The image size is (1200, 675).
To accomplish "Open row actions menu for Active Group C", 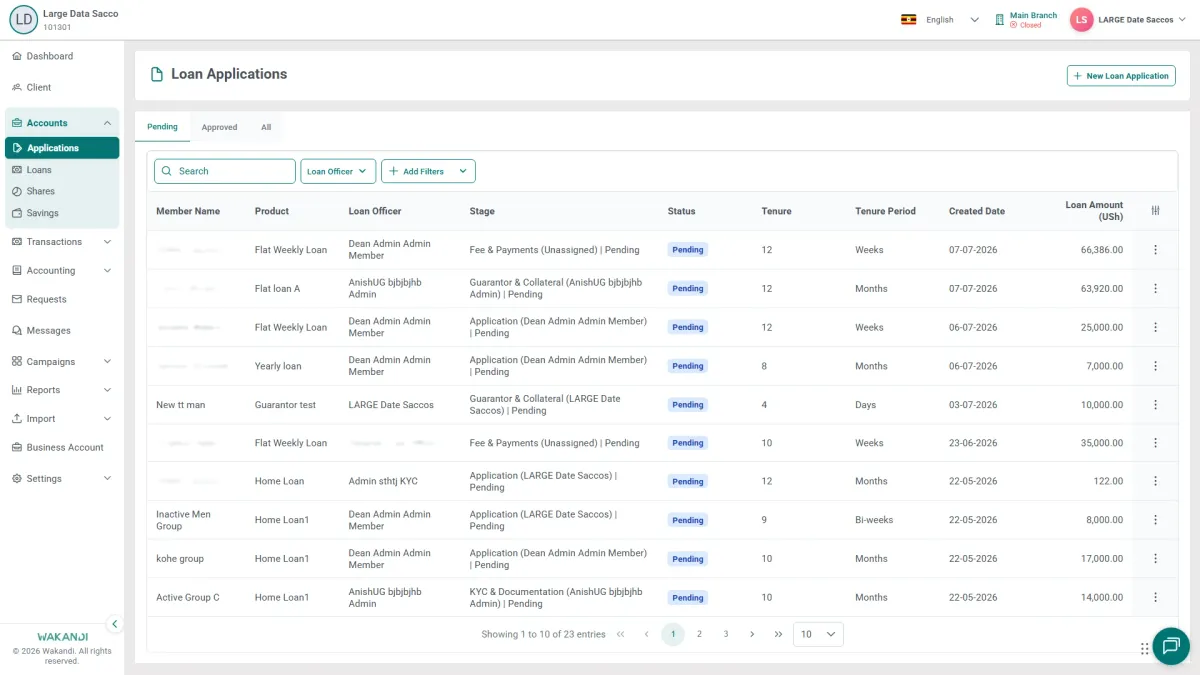I will click(x=1155, y=597).
